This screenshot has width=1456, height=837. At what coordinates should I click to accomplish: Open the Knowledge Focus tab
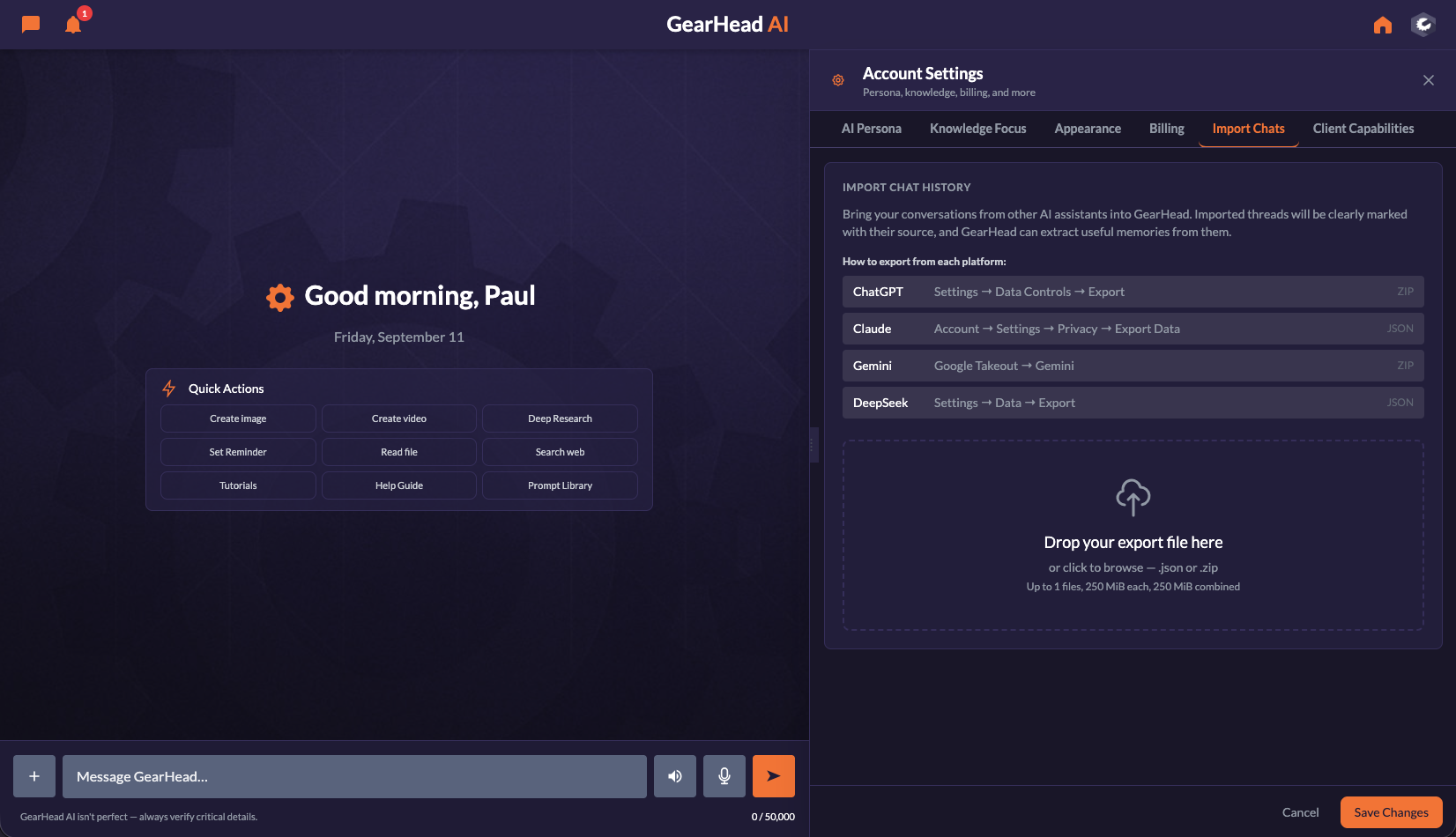[978, 129]
